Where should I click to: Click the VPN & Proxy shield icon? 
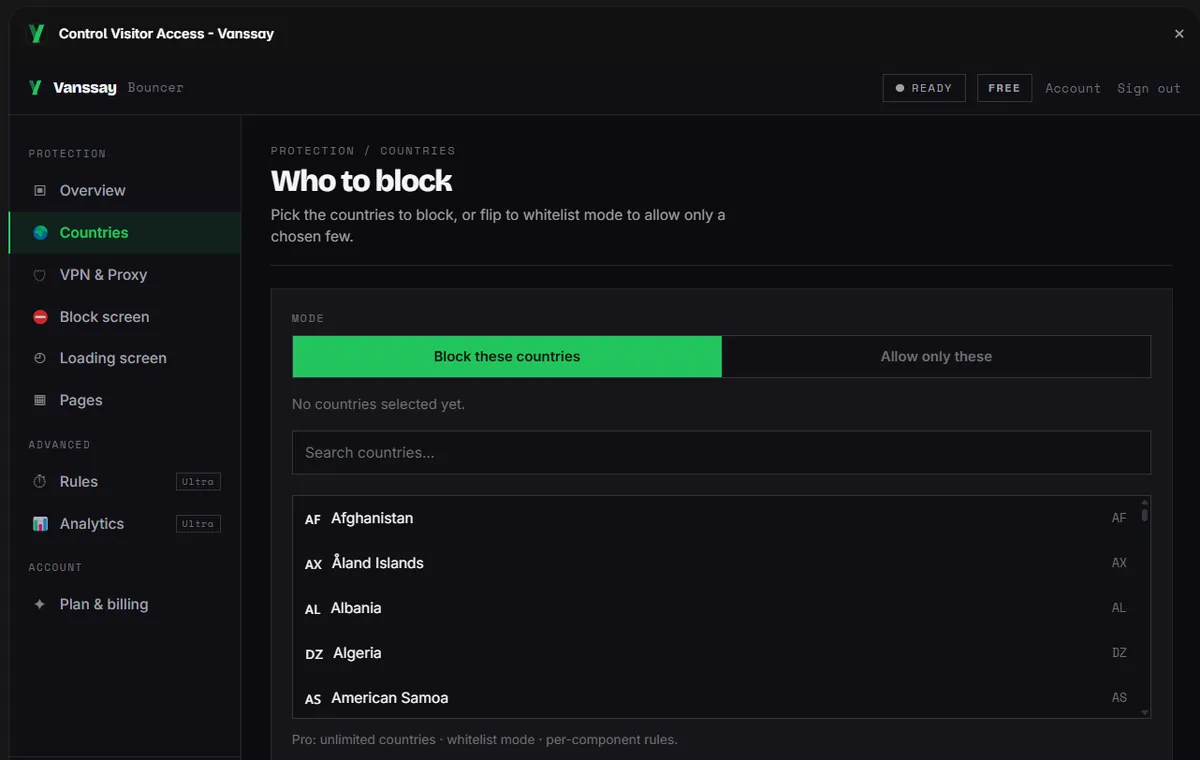(x=40, y=275)
